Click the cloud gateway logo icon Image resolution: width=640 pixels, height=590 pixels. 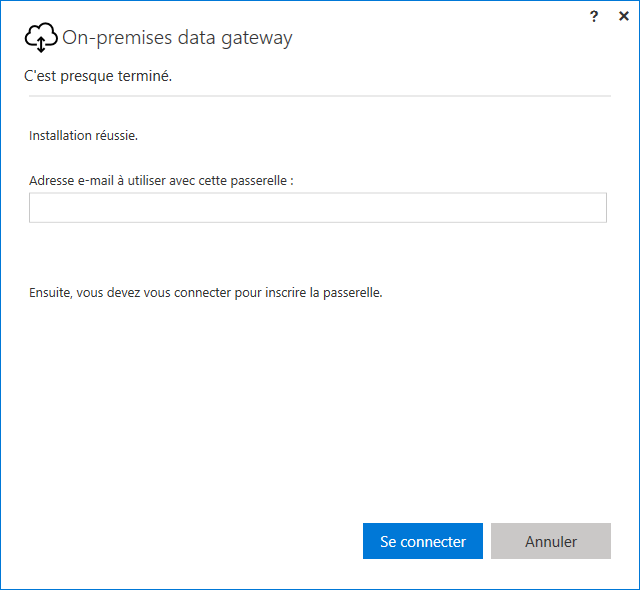tap(41, 38)
